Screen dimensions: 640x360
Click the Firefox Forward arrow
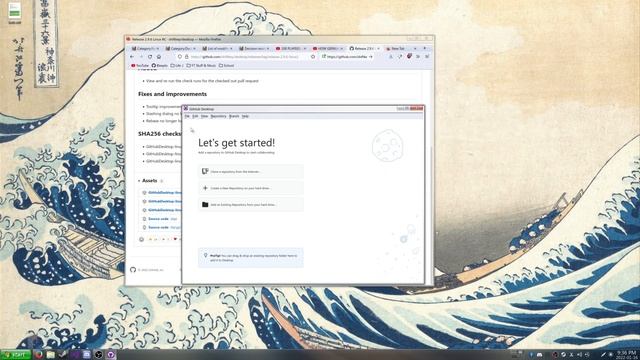(141, 57)
